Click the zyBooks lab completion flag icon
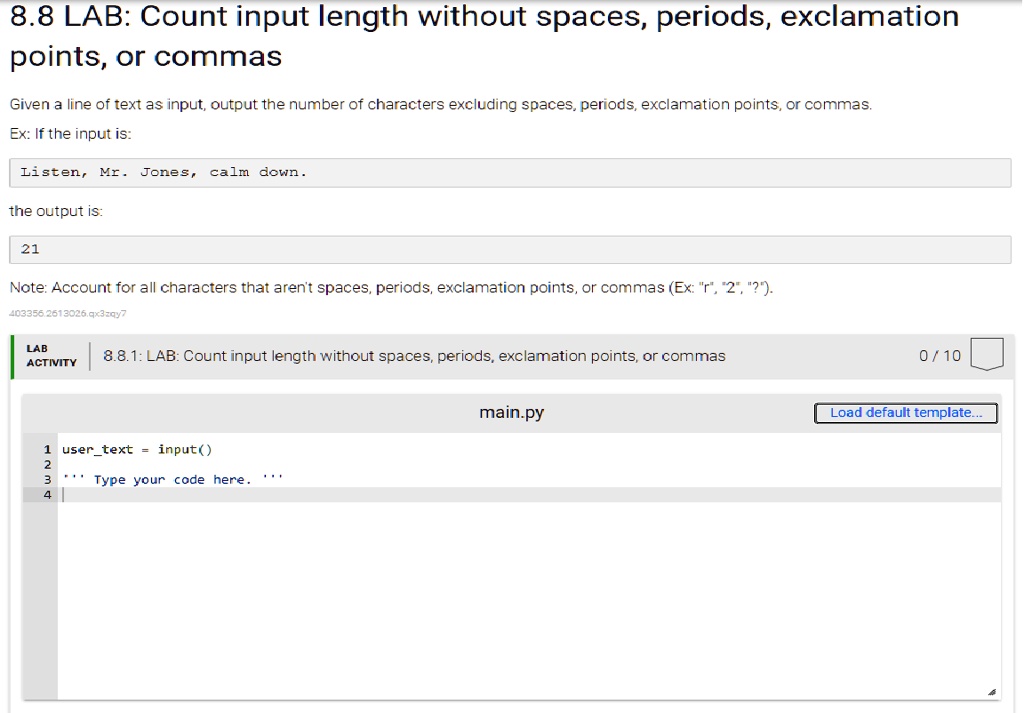1024x713 pixels. (986, 356)
